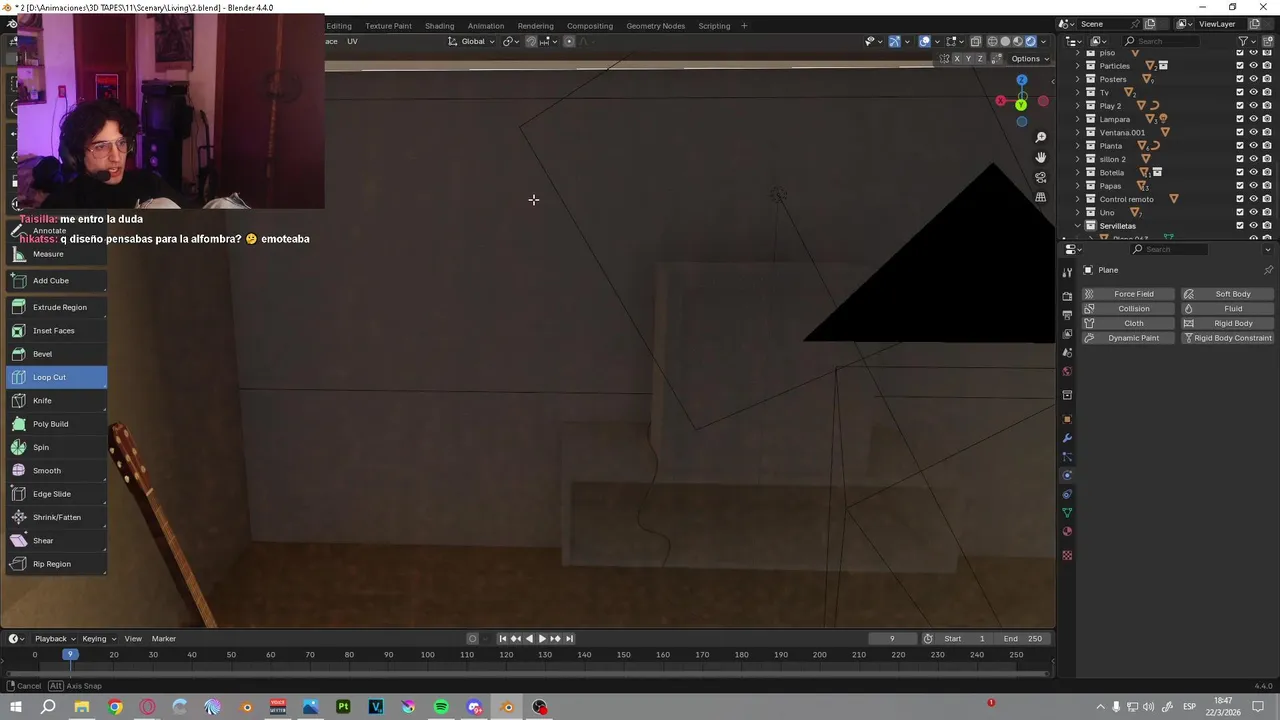Select the Loop Cut tool
This screenshot has height=720, width=1280.
pos(56,377)
